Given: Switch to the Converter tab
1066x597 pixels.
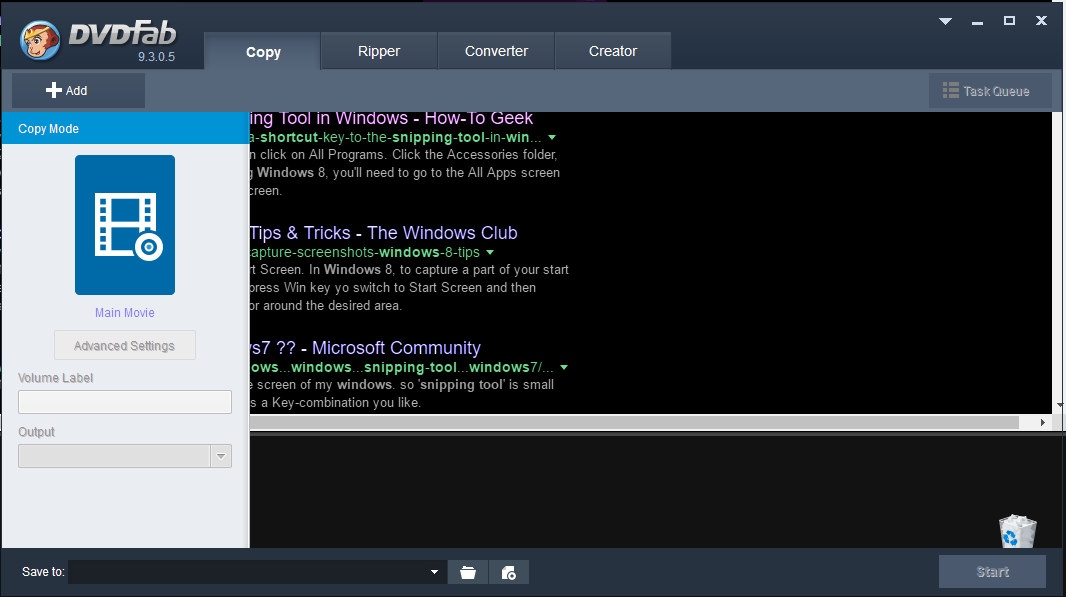Looking at the screenshot, I should click(496, 51).
